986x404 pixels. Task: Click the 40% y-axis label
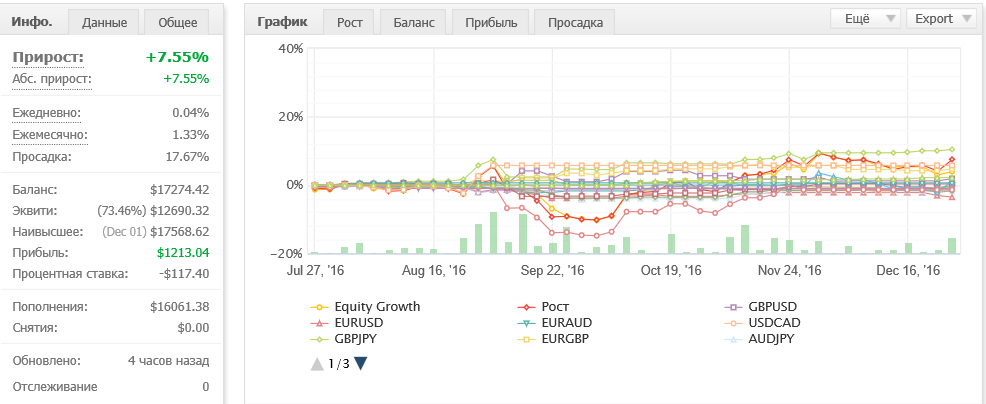click(x=291, y=48)
